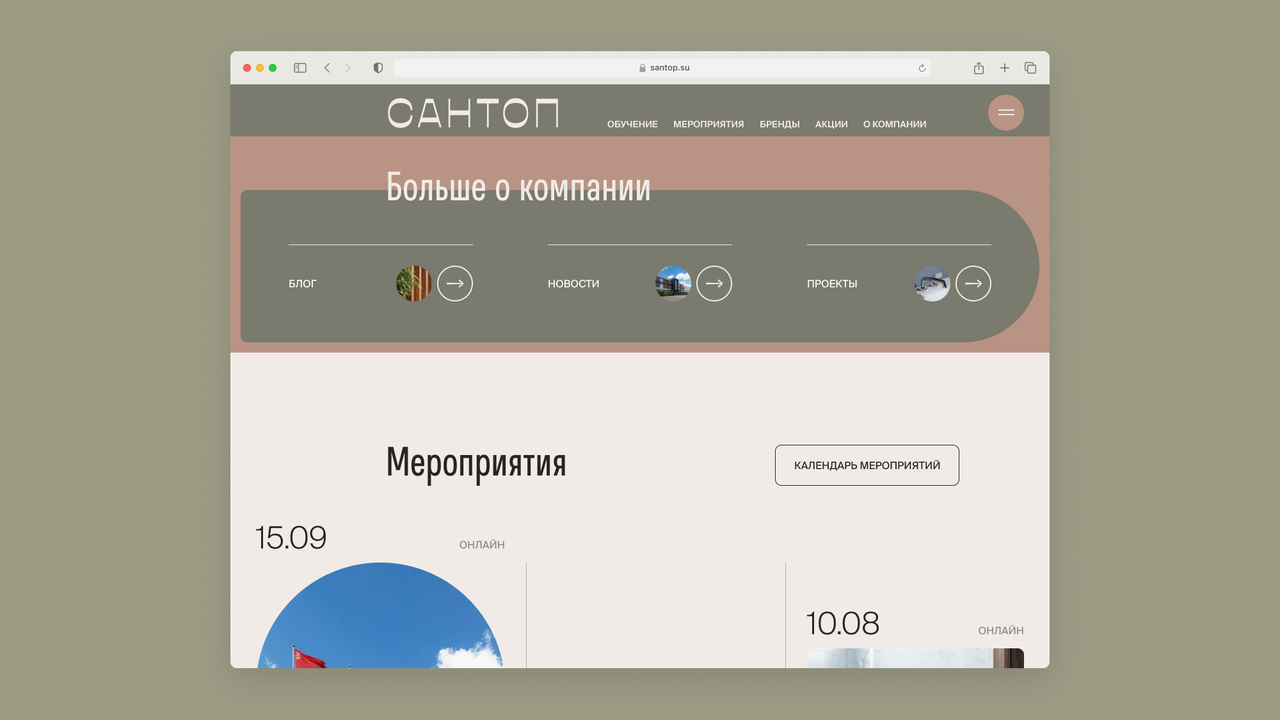Open the О компании navigation item
1280x720 pixels.
(894, 125)
